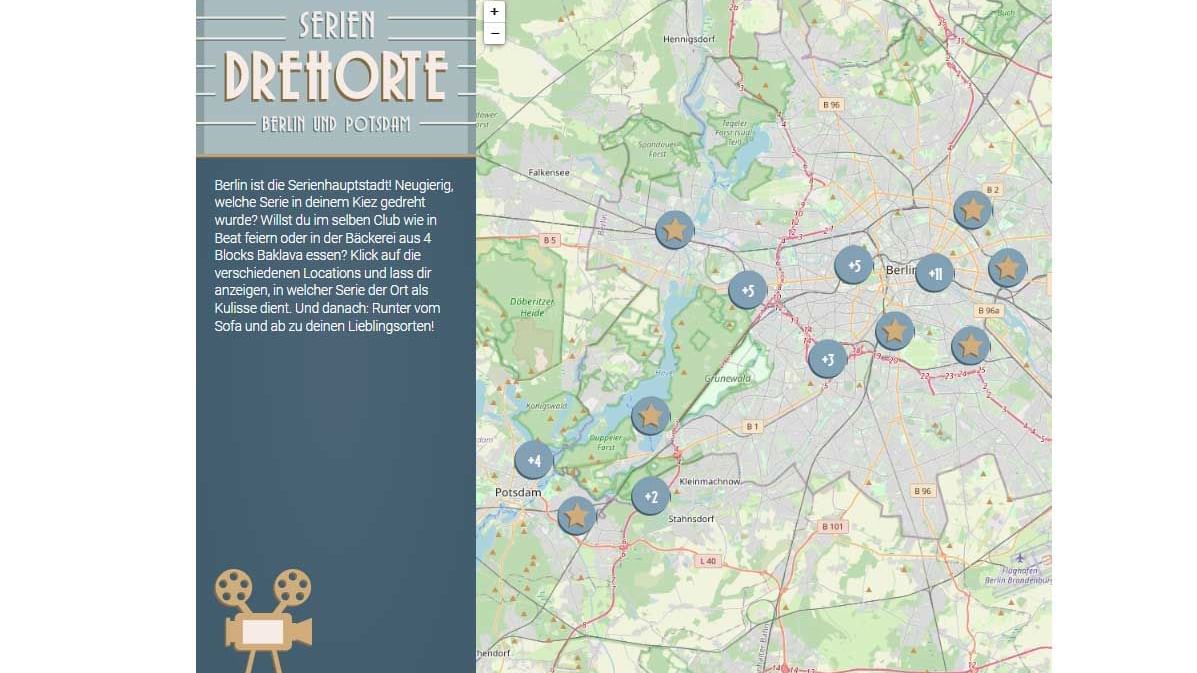Click the star marker near Düppeler Forst
Screen dimensions: 1197x673
[x=650, y=416]
